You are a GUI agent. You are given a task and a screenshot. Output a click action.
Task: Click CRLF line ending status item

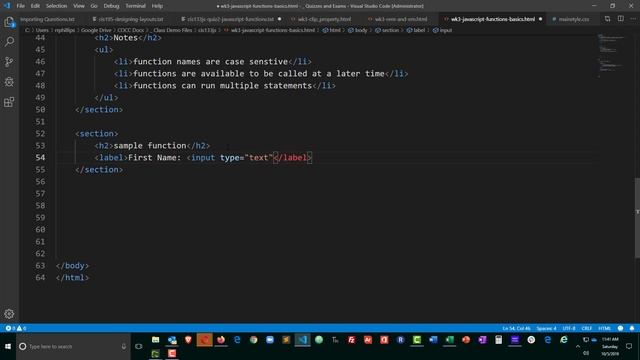coord(587,328)
